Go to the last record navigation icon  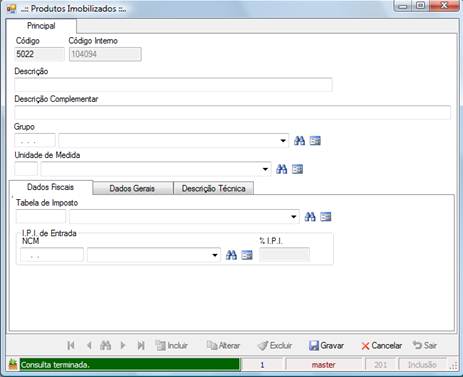141,345
